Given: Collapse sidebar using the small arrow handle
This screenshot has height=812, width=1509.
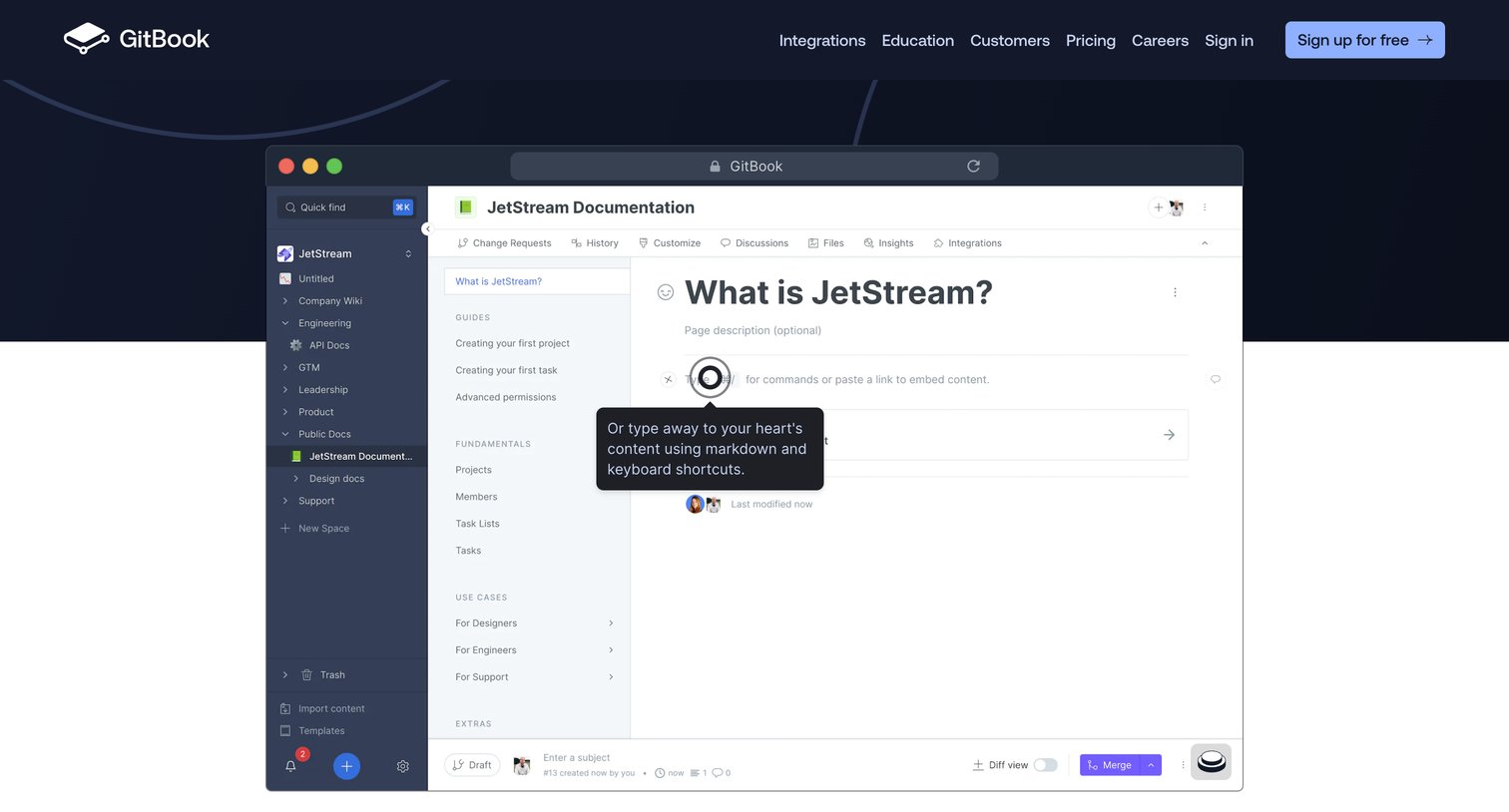Looking at the screenshot, I should [427, 229].
